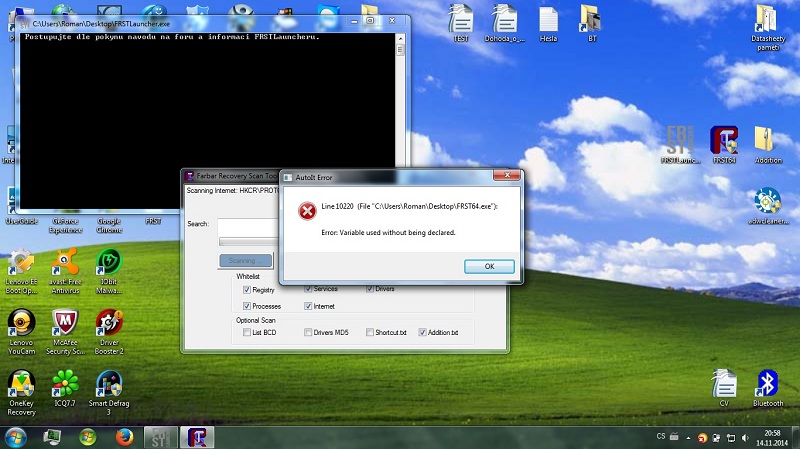Select the OneKey Recovery desktop icon
The width and height of the screenshot is (800, 449).
coord(21,392)
